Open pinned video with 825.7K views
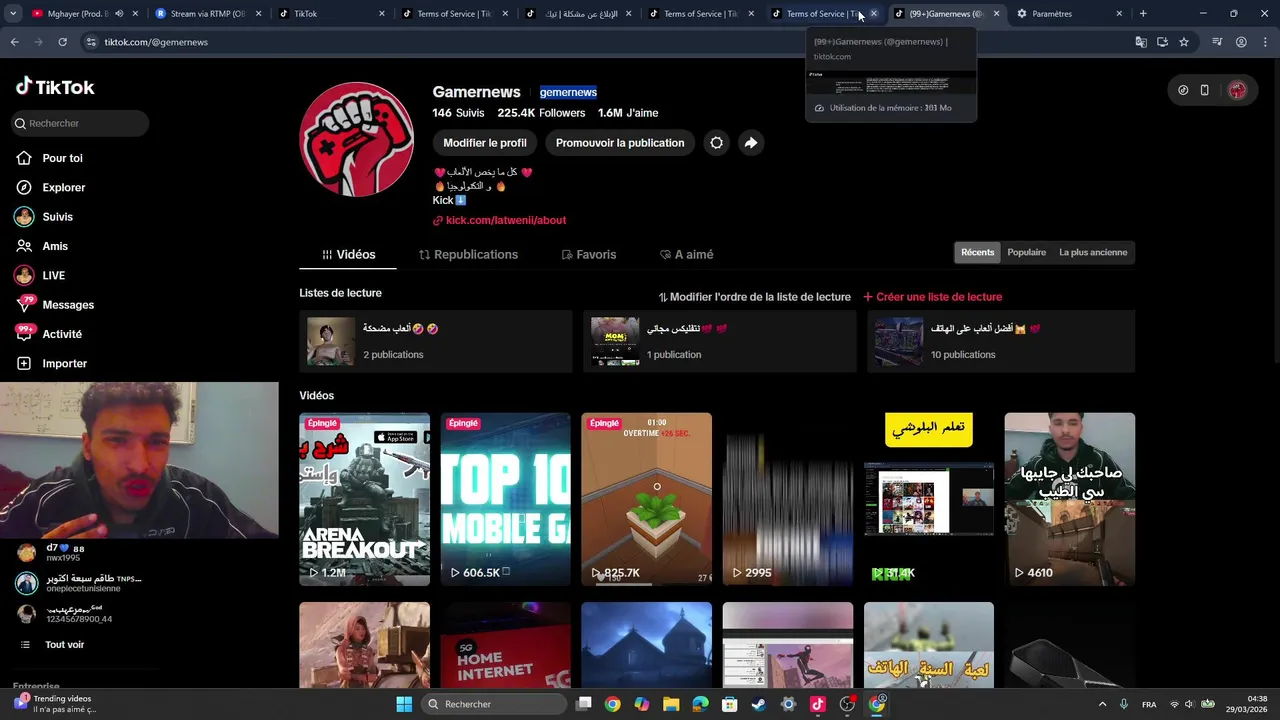Image resolution: width=1280 pixels, height=720 pixels. 647,499
